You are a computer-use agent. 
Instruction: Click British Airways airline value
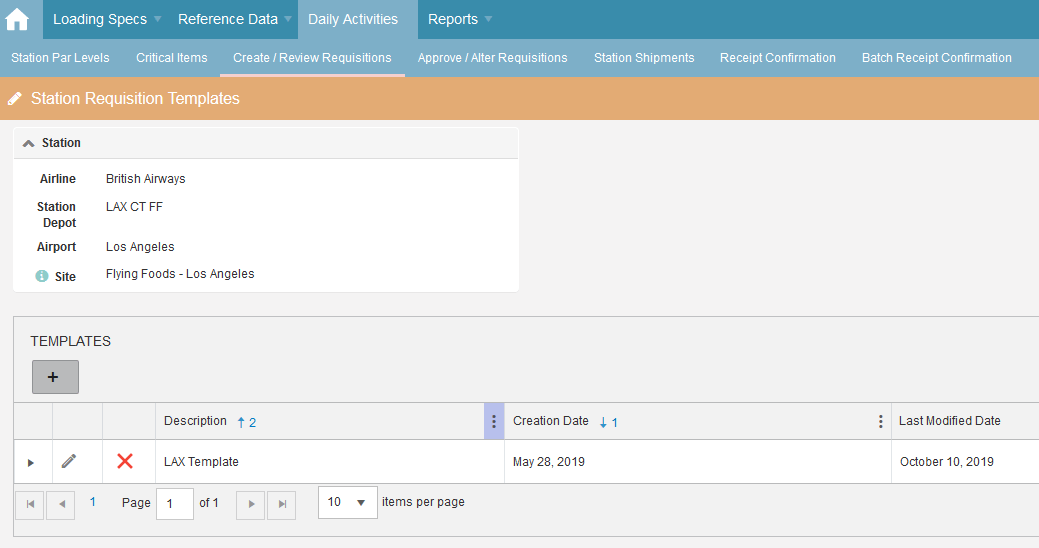point(146,179)
